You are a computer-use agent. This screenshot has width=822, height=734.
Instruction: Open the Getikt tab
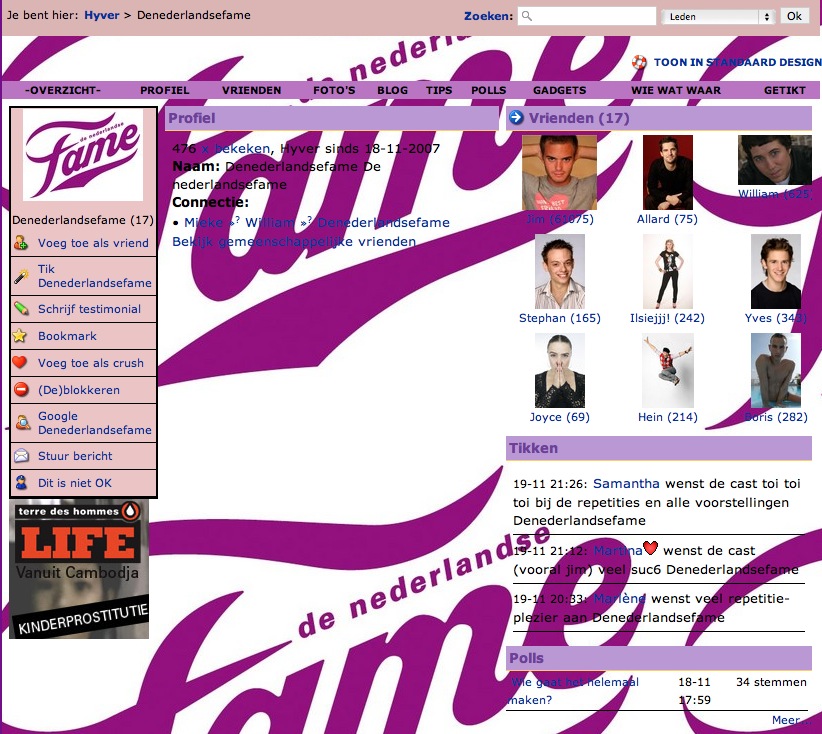[785, 90]
